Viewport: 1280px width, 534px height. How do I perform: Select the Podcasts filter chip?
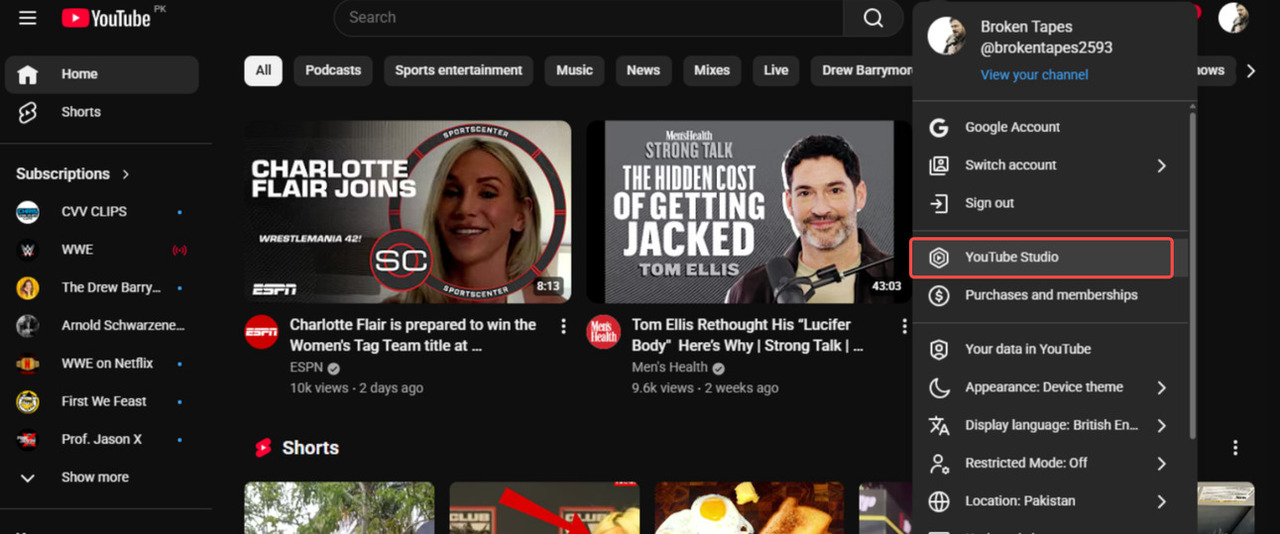pyautogui.click(x=333, y=70)
